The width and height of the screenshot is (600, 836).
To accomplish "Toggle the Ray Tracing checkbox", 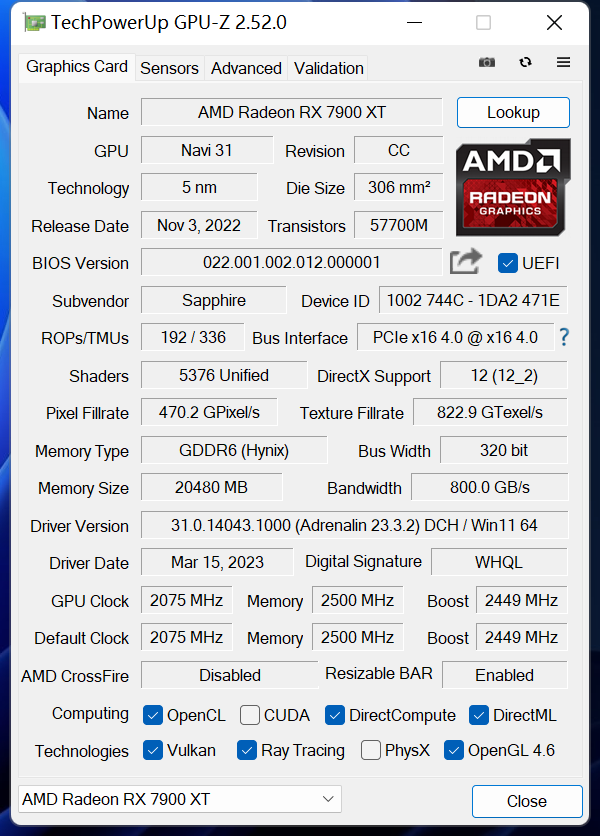I will pos(247,750).
